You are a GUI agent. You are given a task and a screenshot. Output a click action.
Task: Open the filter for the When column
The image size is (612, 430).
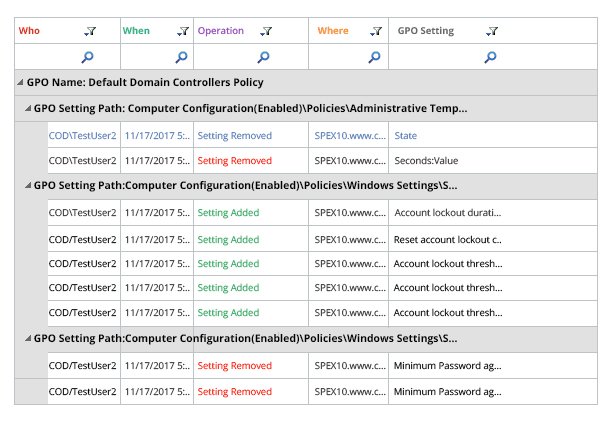click(183, 31)
